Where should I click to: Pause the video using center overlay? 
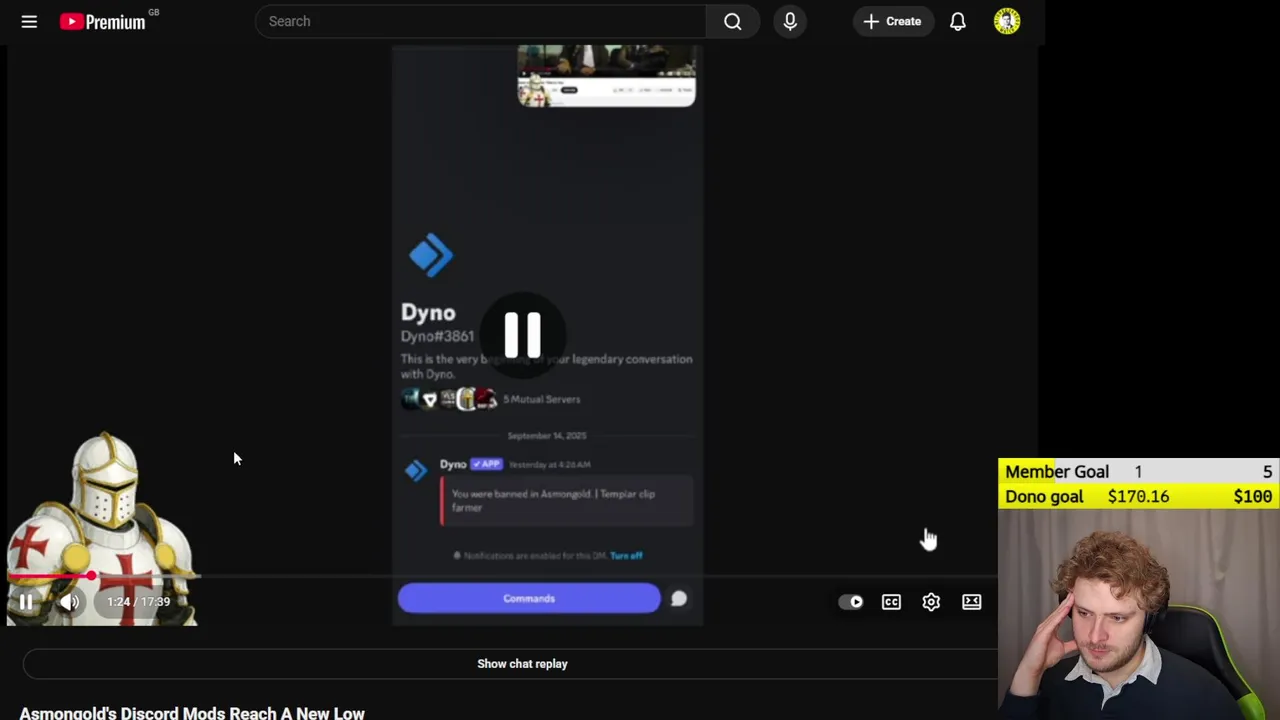tap(522, 334)
